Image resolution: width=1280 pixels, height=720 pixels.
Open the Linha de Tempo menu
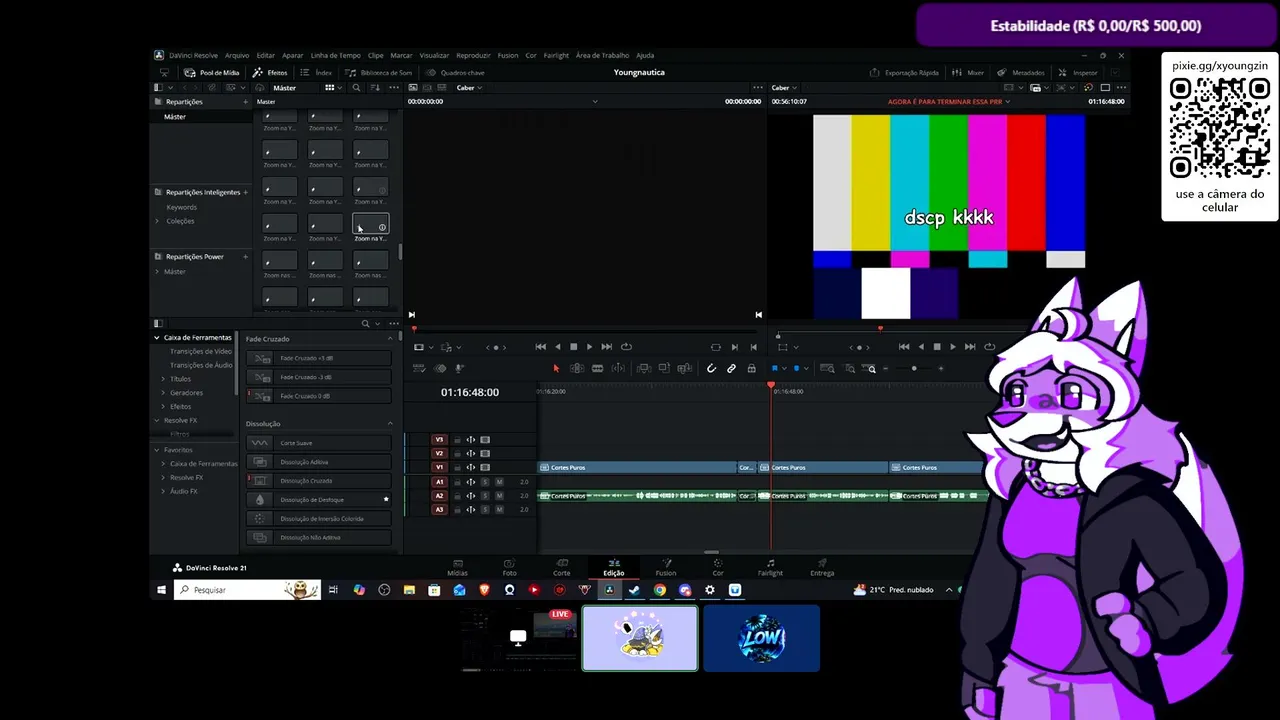(336, 55)
